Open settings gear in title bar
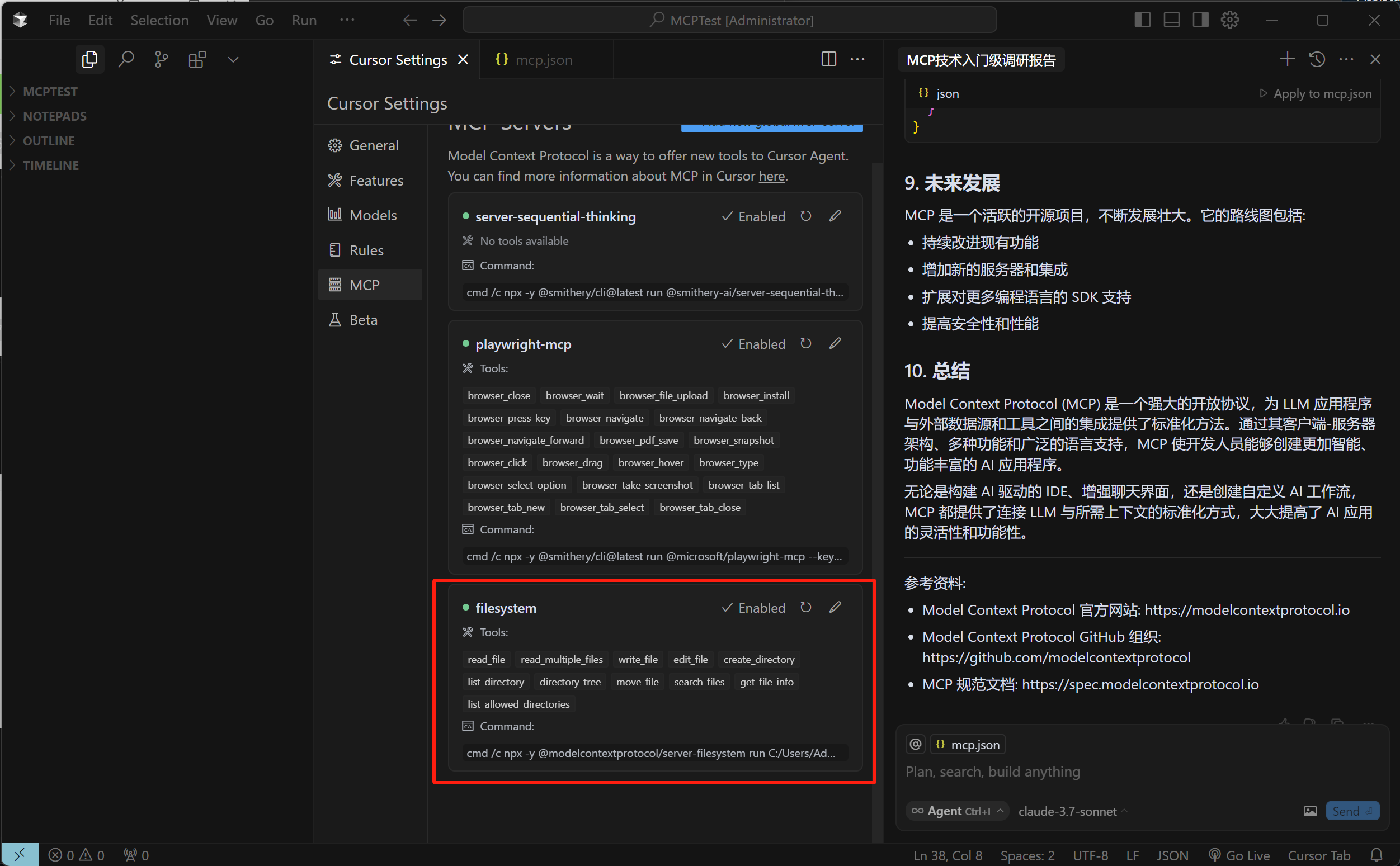The image size is (1400, 866). click(x=1230, y=20)
